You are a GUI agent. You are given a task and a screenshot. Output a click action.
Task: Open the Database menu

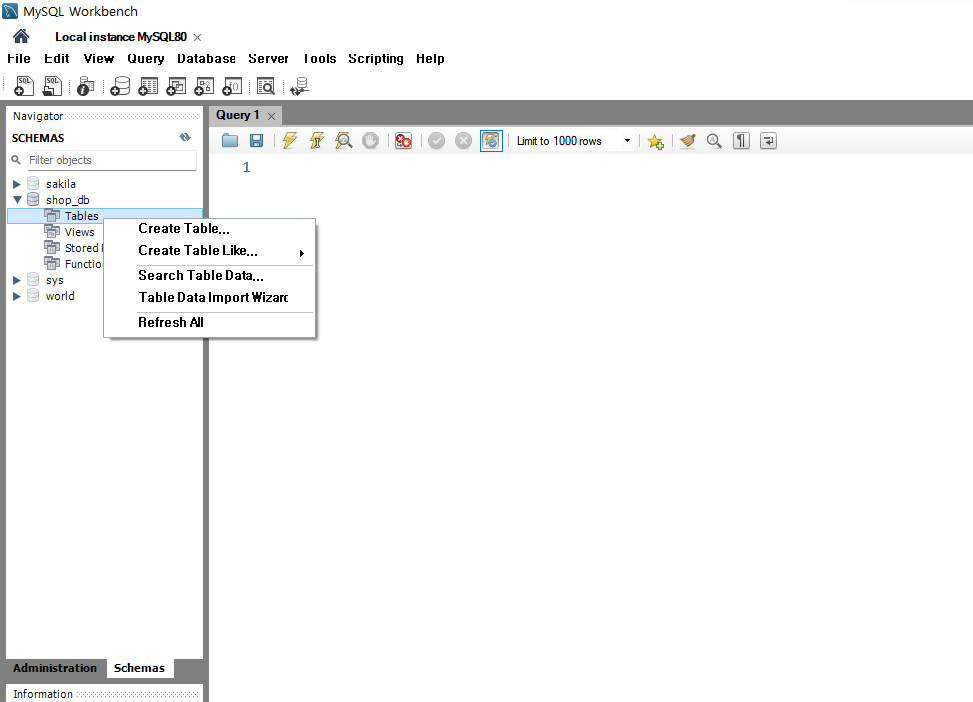click(x=206, y=58)
